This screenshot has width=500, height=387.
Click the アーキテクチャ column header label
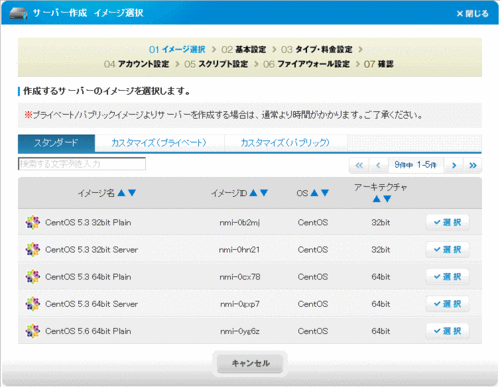pos(381,187)
